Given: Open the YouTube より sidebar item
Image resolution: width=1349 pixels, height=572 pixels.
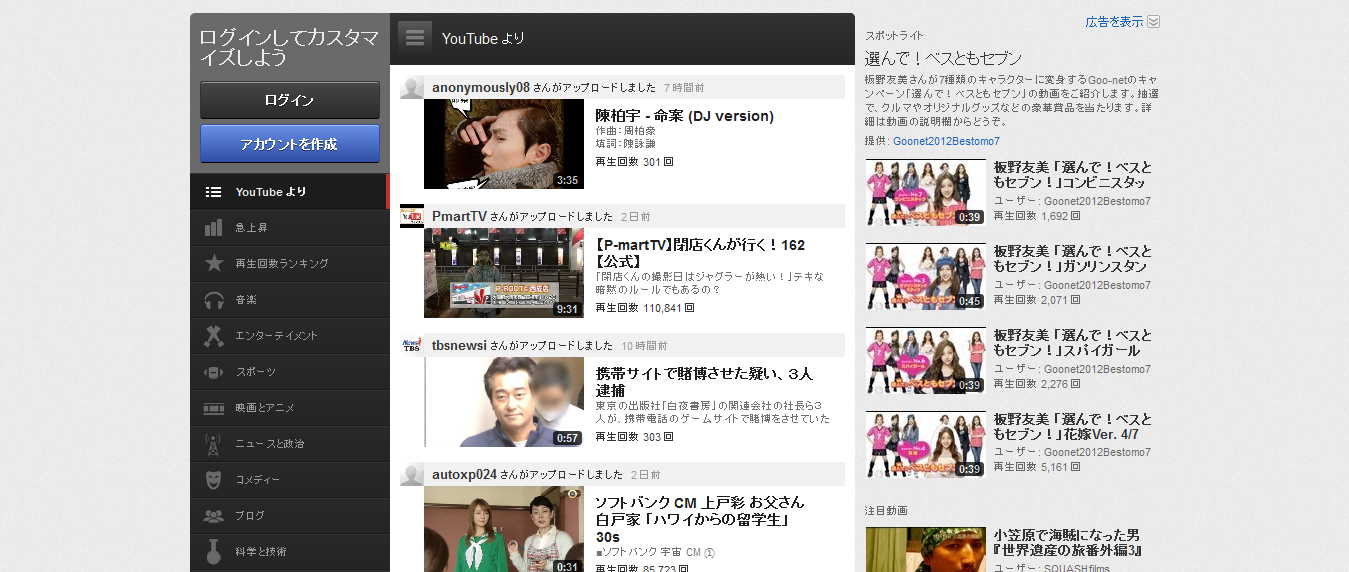Looking at the screenshot, I should (x=288, y=192).
